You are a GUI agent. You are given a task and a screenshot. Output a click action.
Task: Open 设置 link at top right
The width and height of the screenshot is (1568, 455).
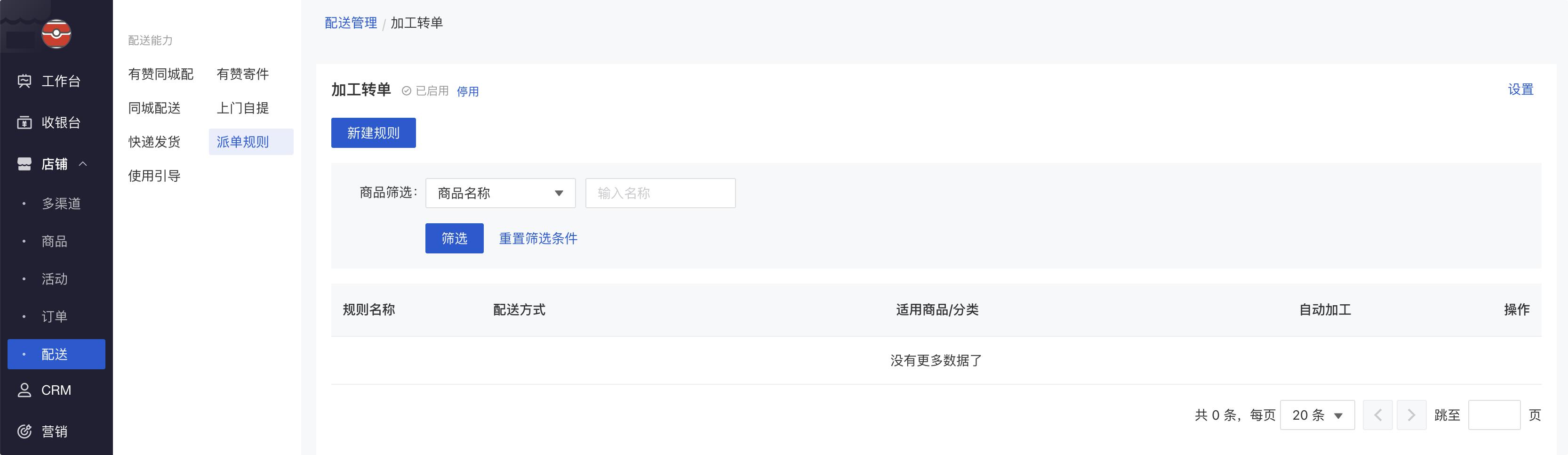click(x=1520, y=89)
